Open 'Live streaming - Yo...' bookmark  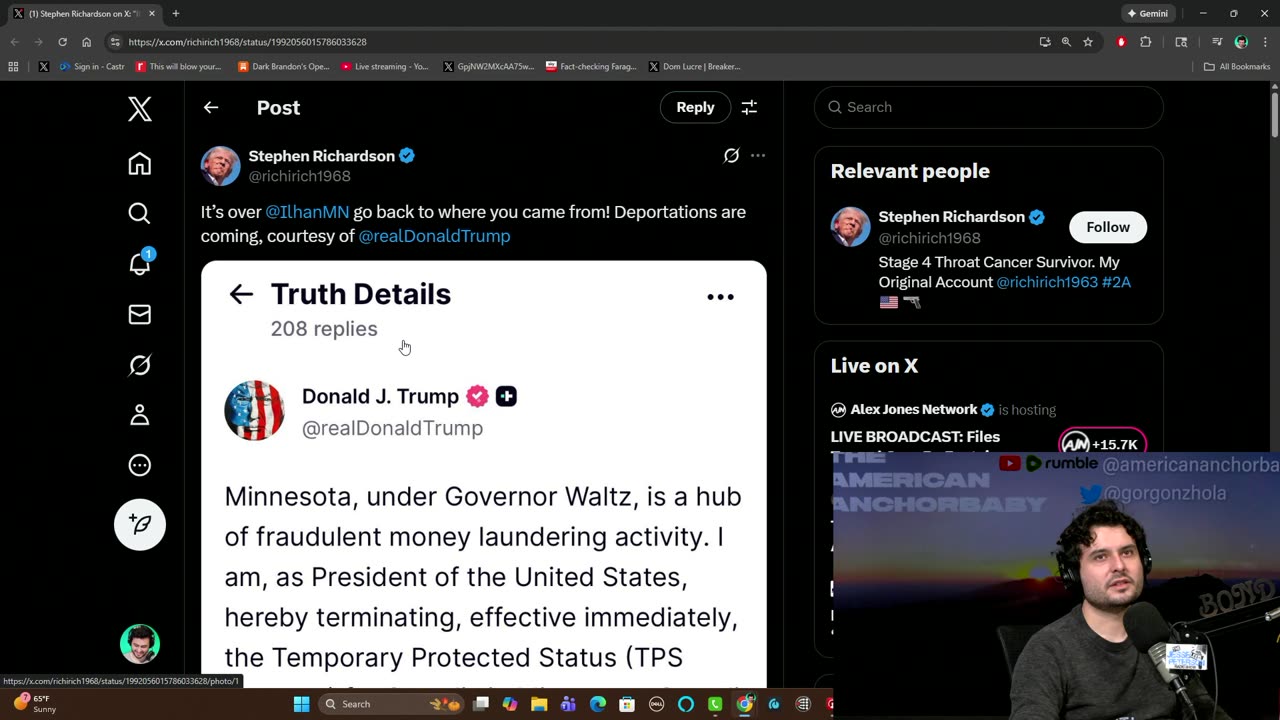click(384, 66)
